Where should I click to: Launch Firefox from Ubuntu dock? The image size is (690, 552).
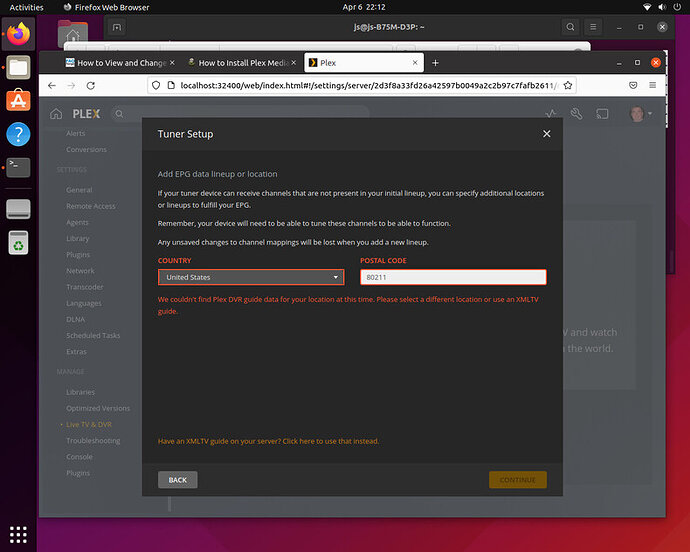tap(18, 34)
